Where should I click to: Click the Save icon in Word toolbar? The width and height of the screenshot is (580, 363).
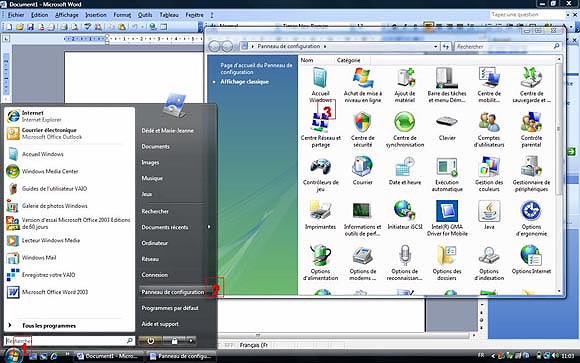(30, 27)
